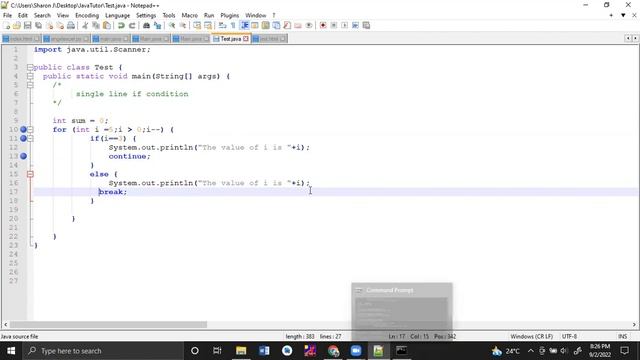Show hidden system tray icons chevron
The image size is (640, 360).
[530, 351]
